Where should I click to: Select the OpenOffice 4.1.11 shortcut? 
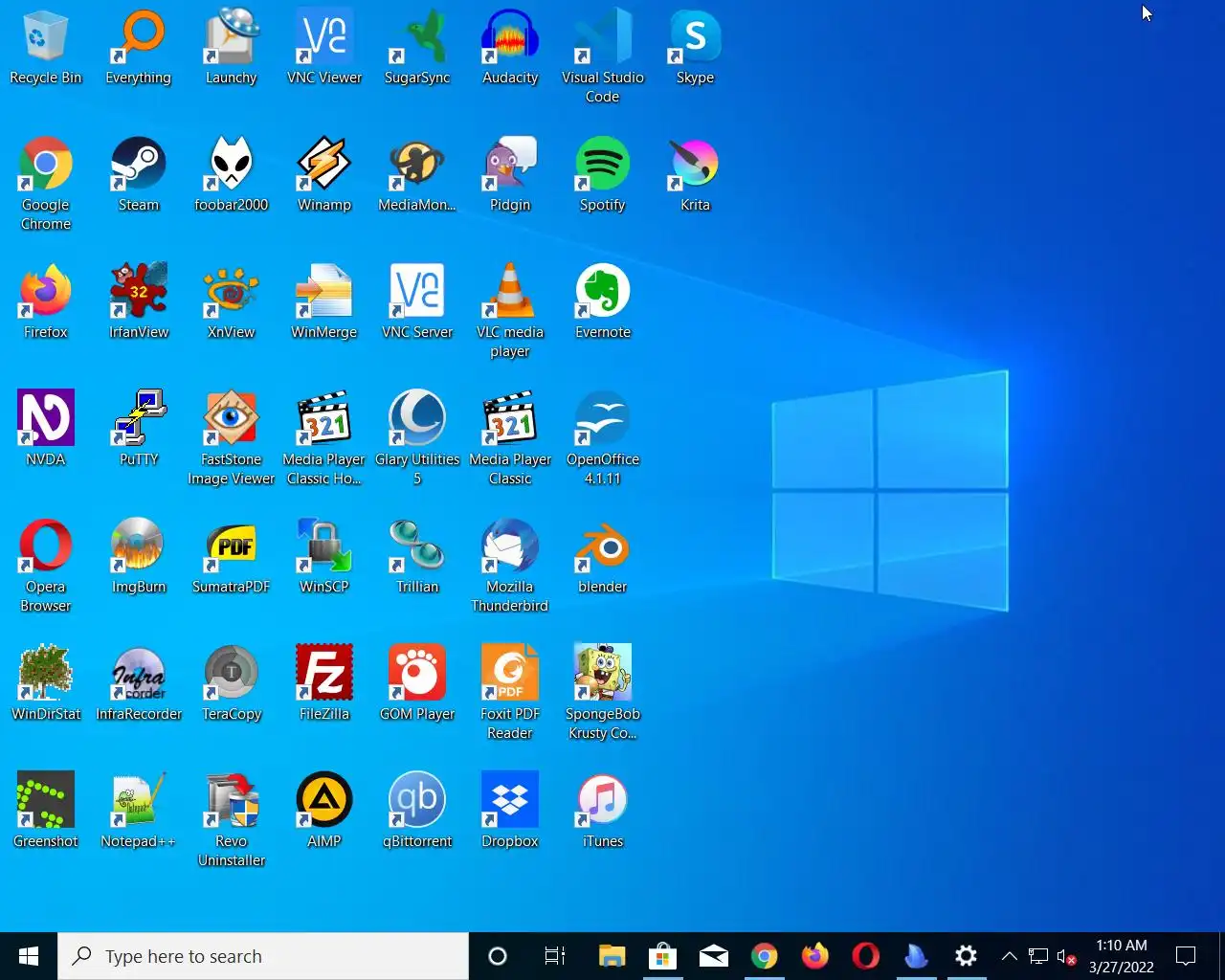point(602,437)
